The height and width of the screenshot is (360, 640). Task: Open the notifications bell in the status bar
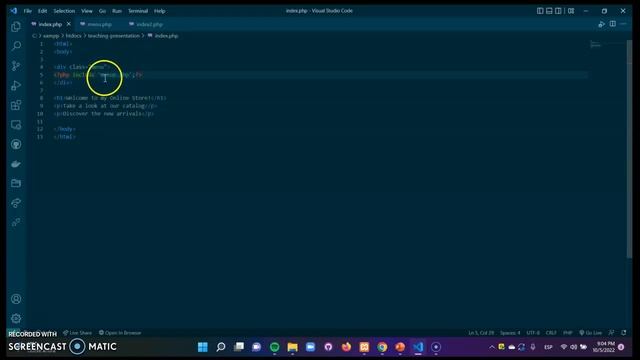pyautogui.click(x=624, y=333)
